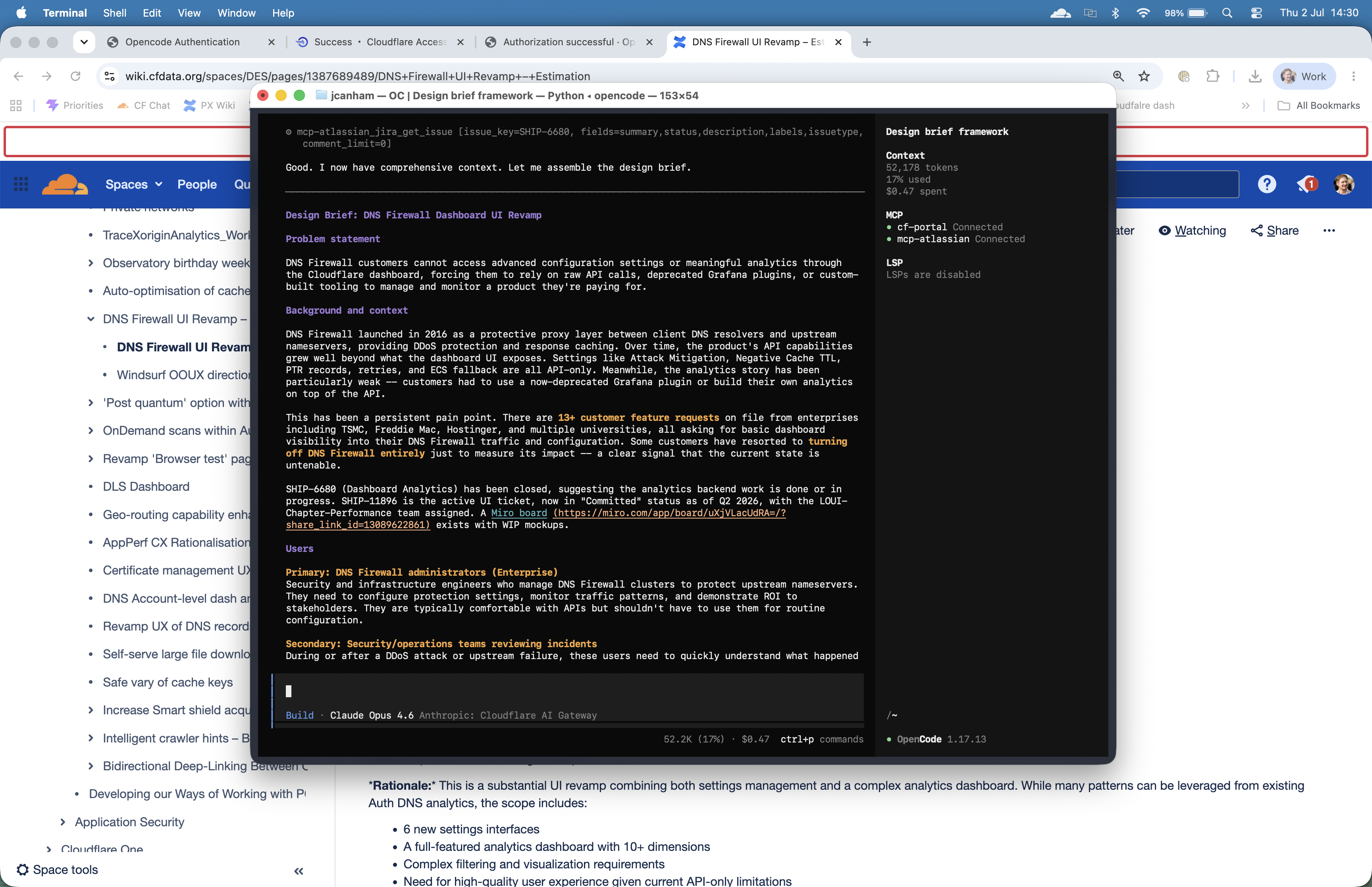Reload the wiki page
This screenshot has width=1372, height=887.
click(75, 76)
